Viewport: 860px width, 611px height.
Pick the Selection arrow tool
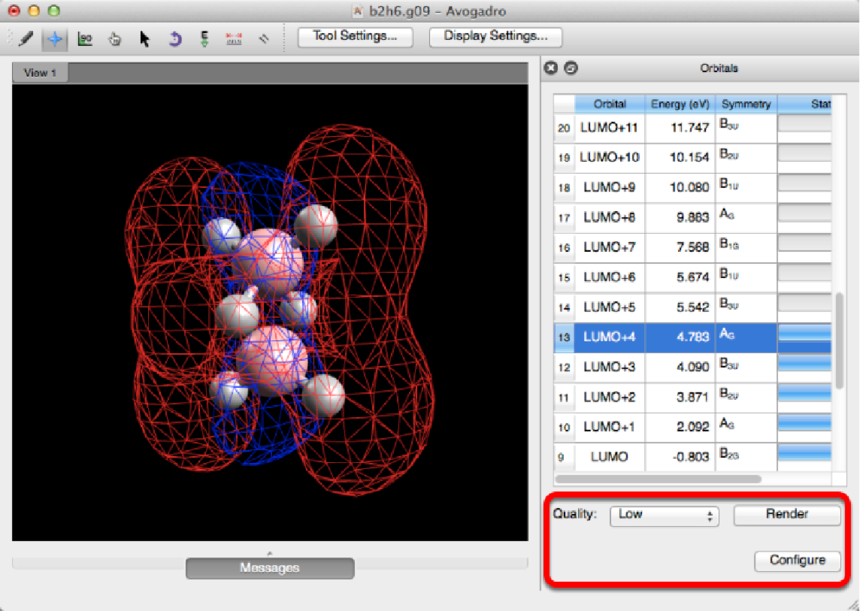pyautogui.click(x=144, y=39)
